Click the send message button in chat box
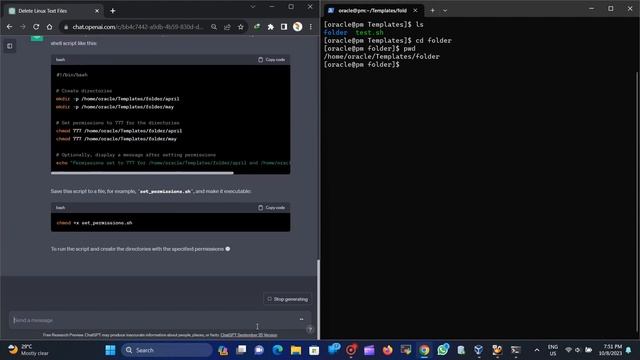640x360 pixels. click(302, 320)
